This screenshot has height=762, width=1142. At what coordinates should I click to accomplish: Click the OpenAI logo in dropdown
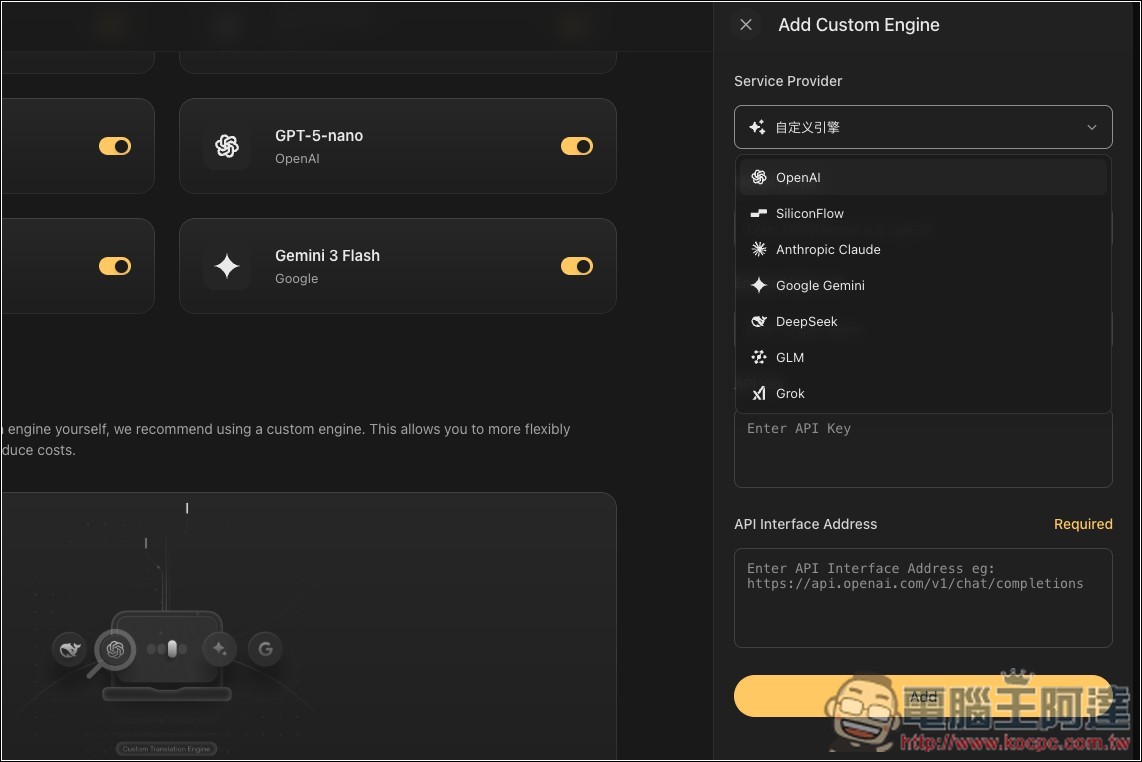[759, 177]
